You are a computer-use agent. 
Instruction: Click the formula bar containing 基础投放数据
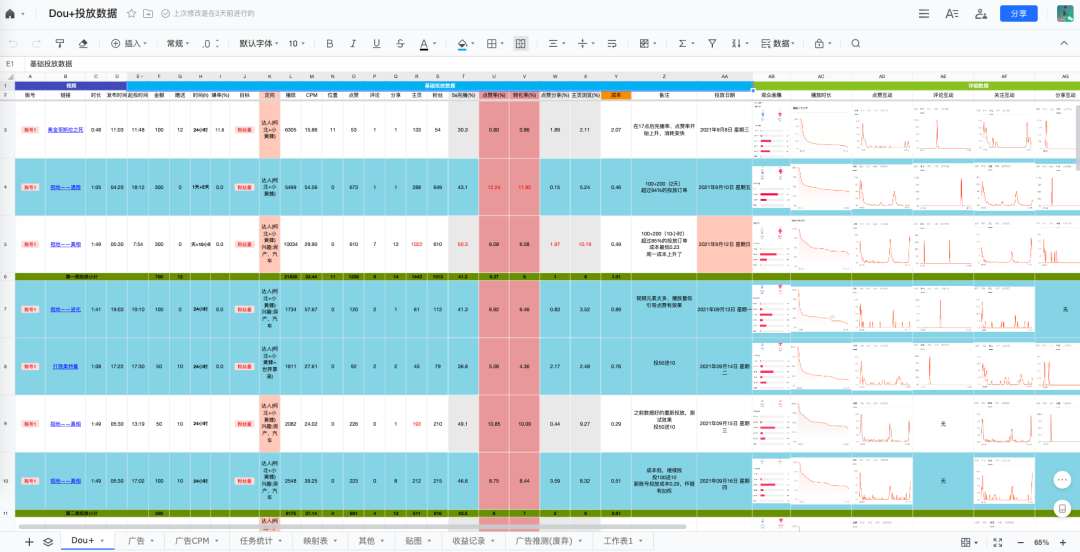click(x=551, y=63)
